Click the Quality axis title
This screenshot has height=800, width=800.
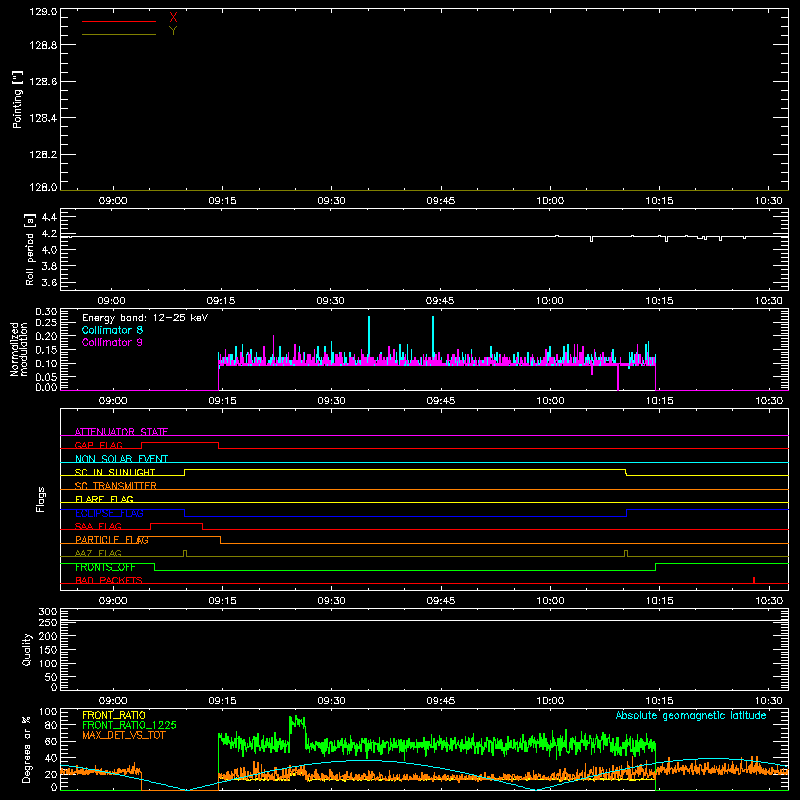click(x=27, y=649)
